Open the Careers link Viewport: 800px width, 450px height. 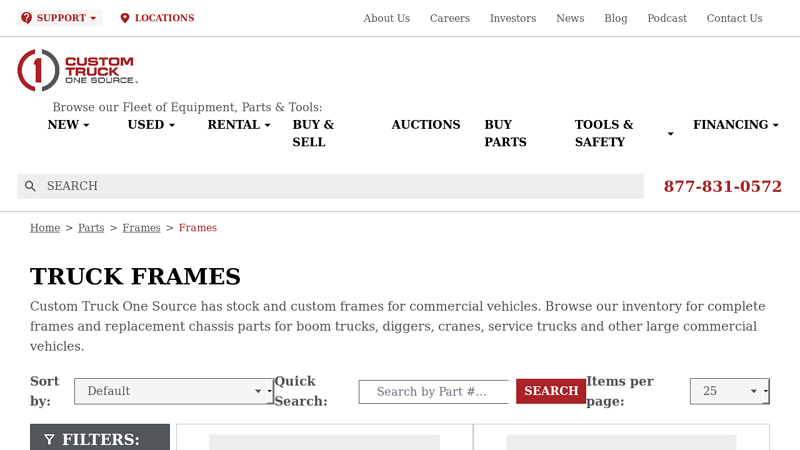point(449,18)
